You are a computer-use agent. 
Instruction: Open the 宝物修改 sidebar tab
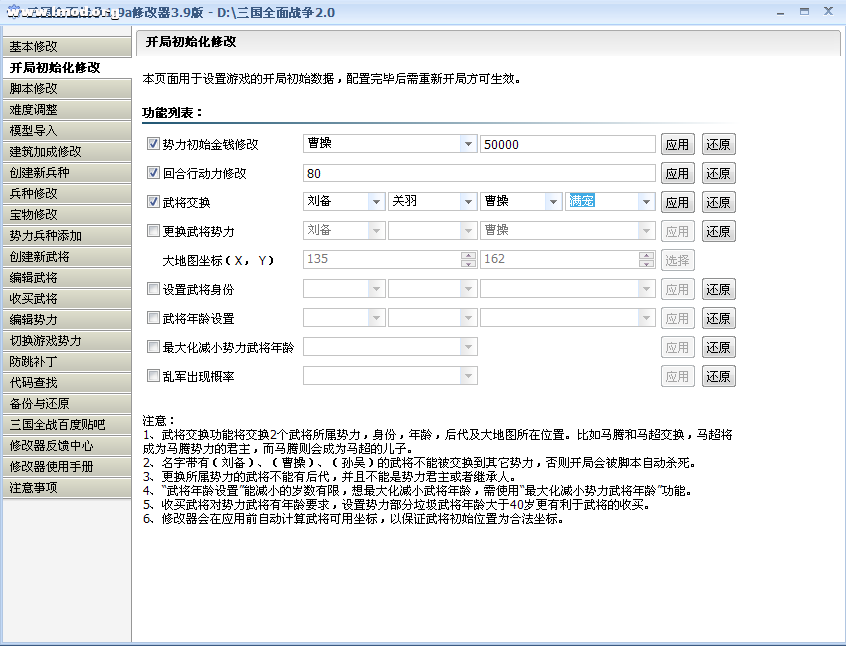coord(66,215)
